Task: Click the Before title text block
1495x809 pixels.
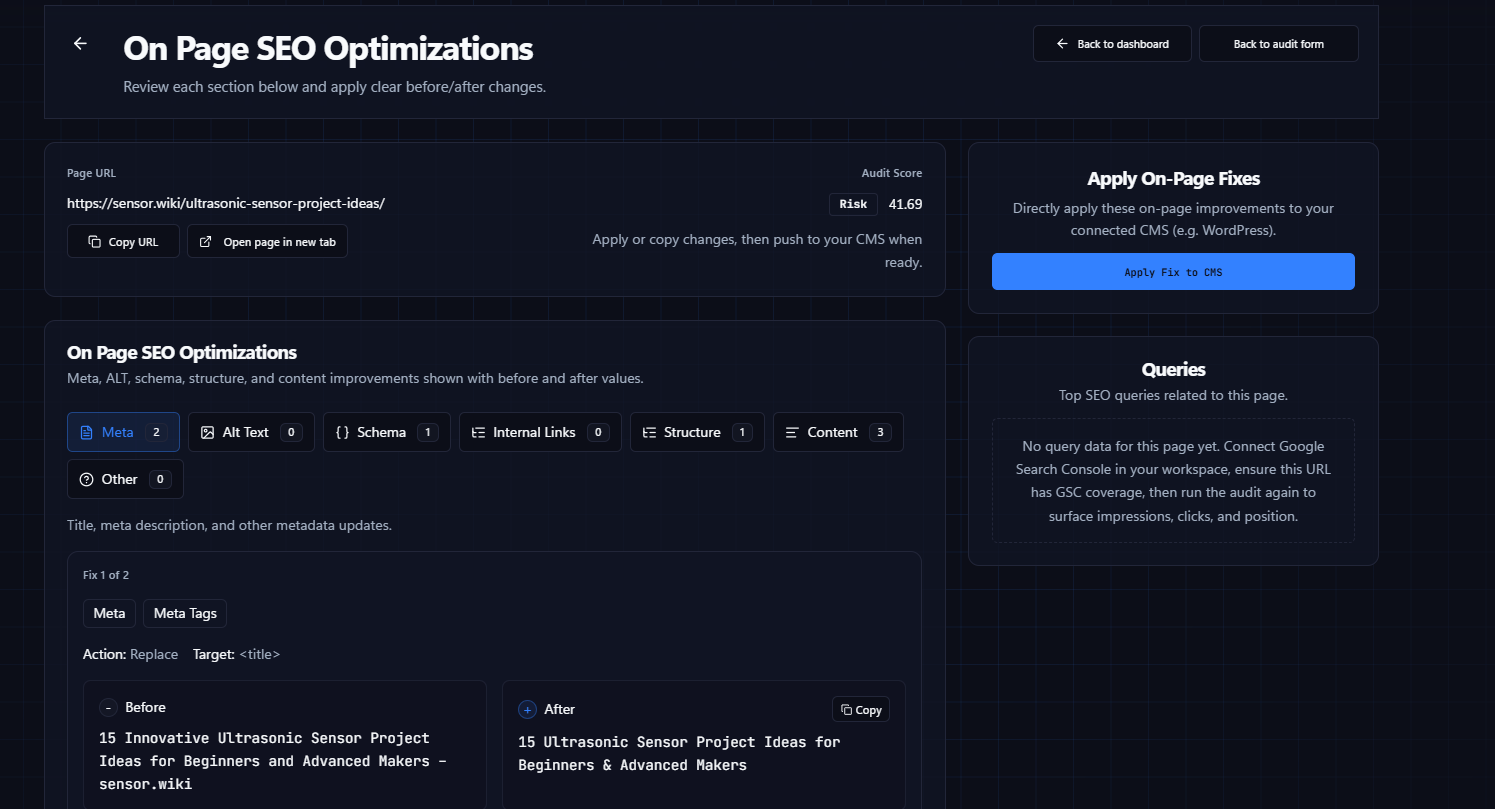Action: [x=273, y=761]
